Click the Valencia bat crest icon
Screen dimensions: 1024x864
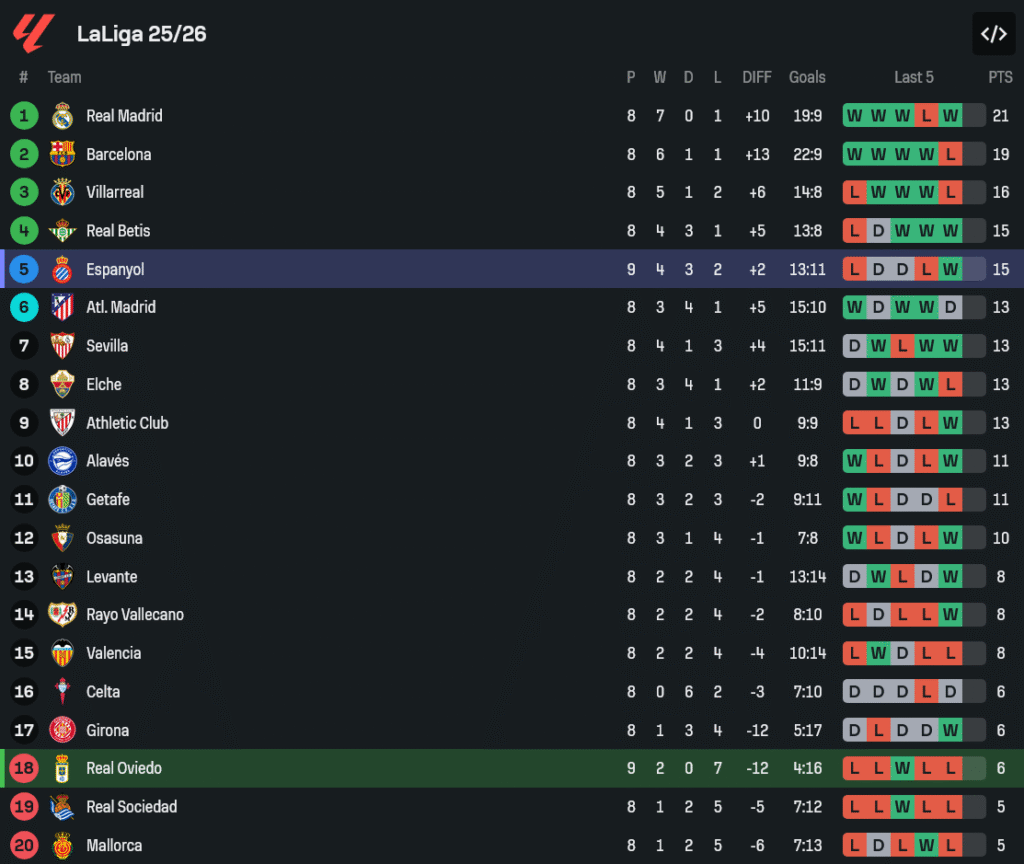coord(62,653)
